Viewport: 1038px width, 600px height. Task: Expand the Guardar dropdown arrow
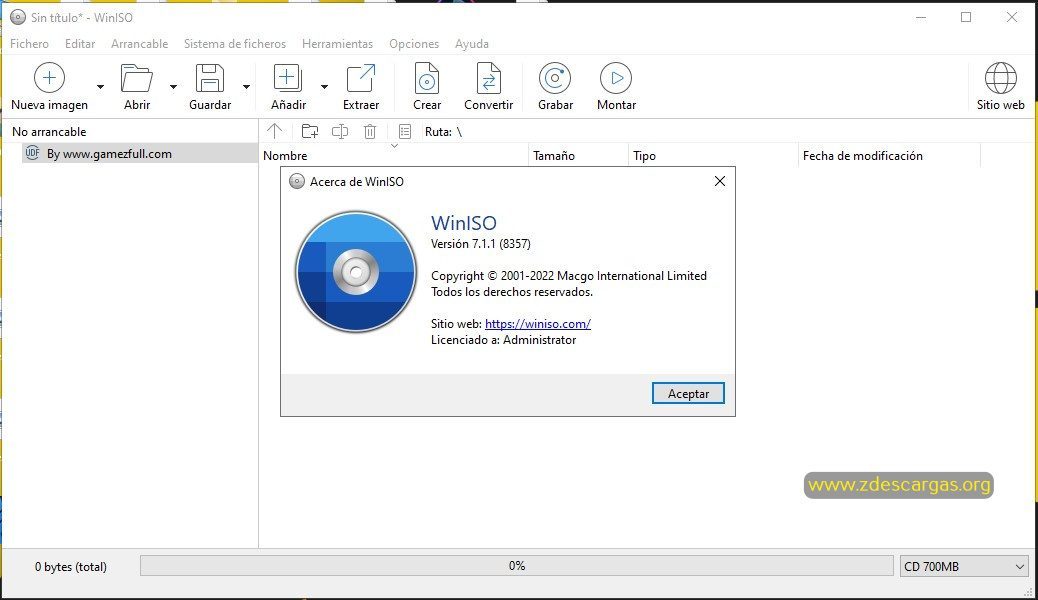click(x=246, y=87)
